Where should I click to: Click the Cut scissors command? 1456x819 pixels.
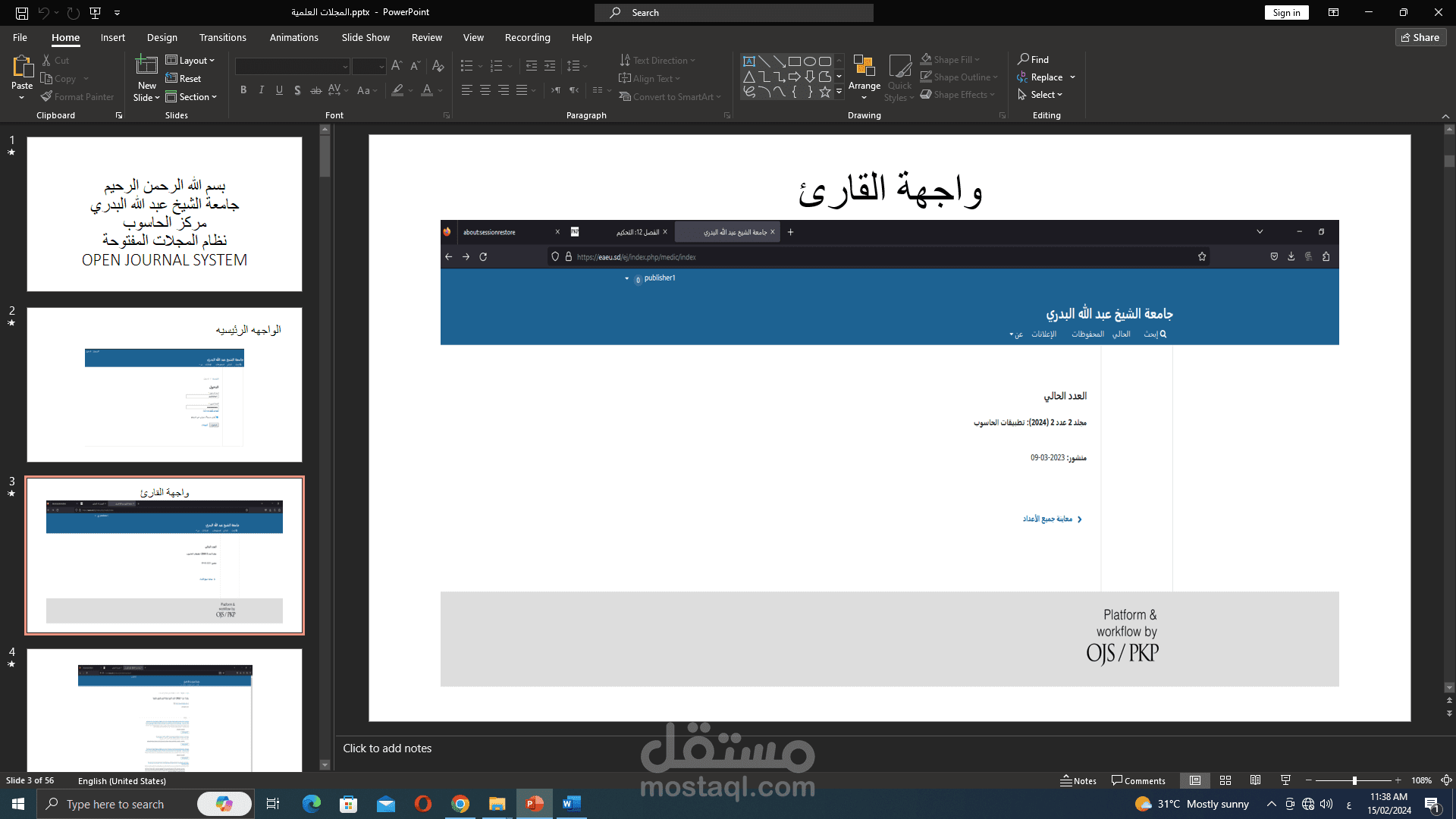[x=56, y=60]
